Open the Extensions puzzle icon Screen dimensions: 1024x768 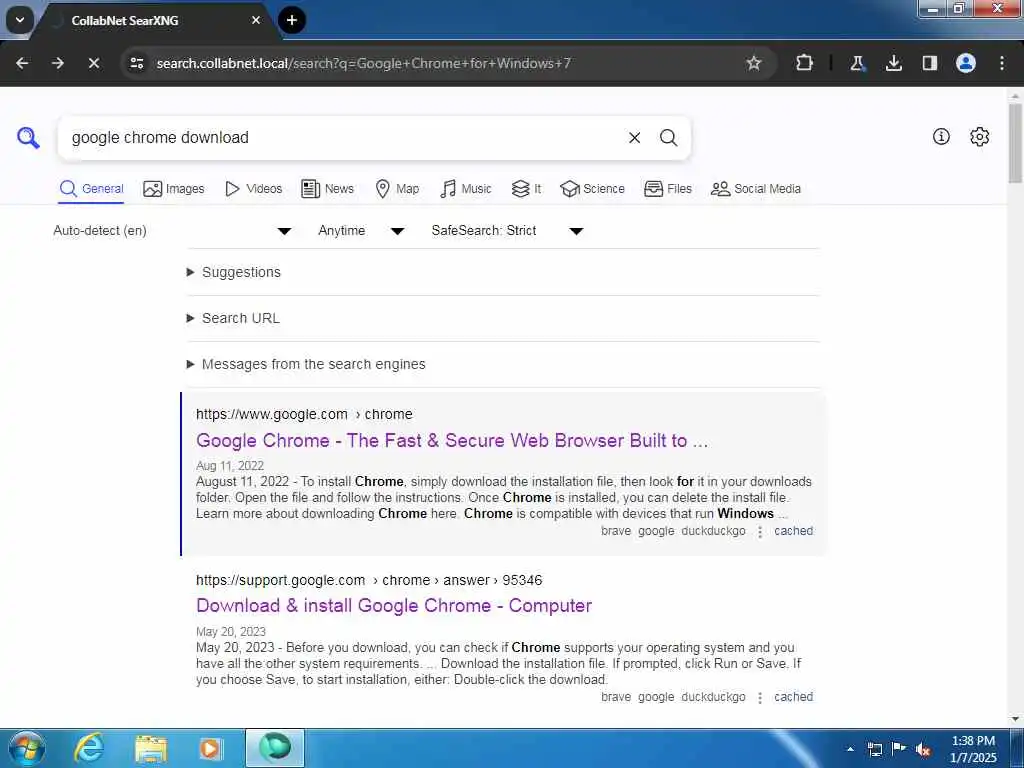(805, 63)
